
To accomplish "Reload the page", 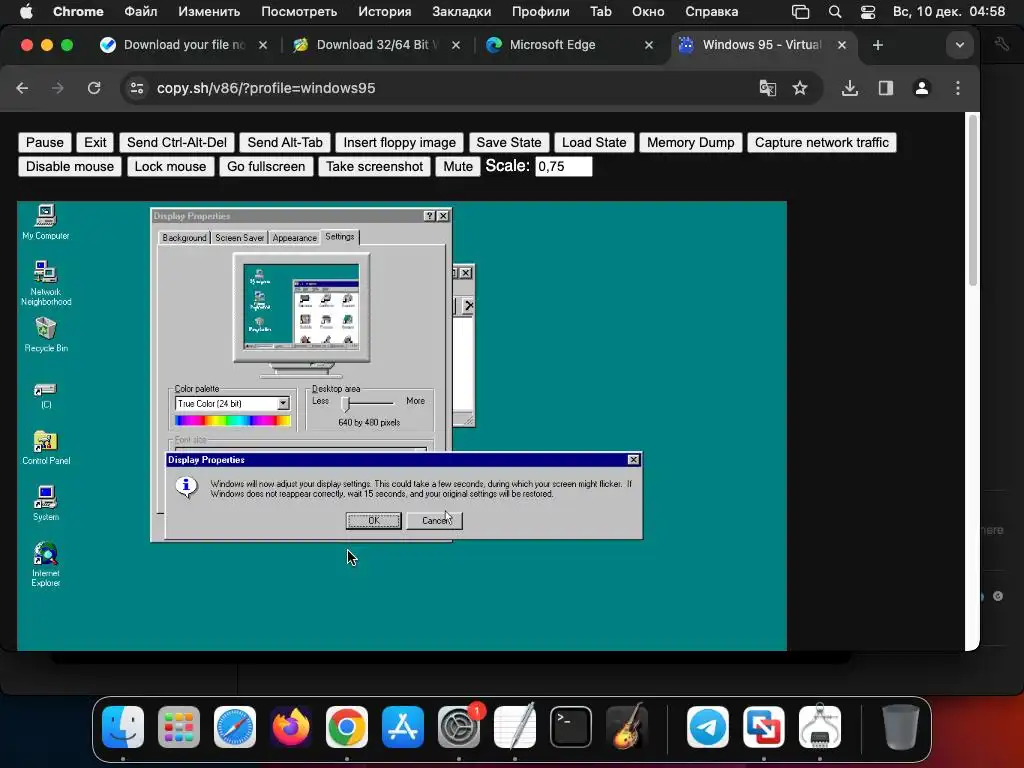I will pos(94,88).
